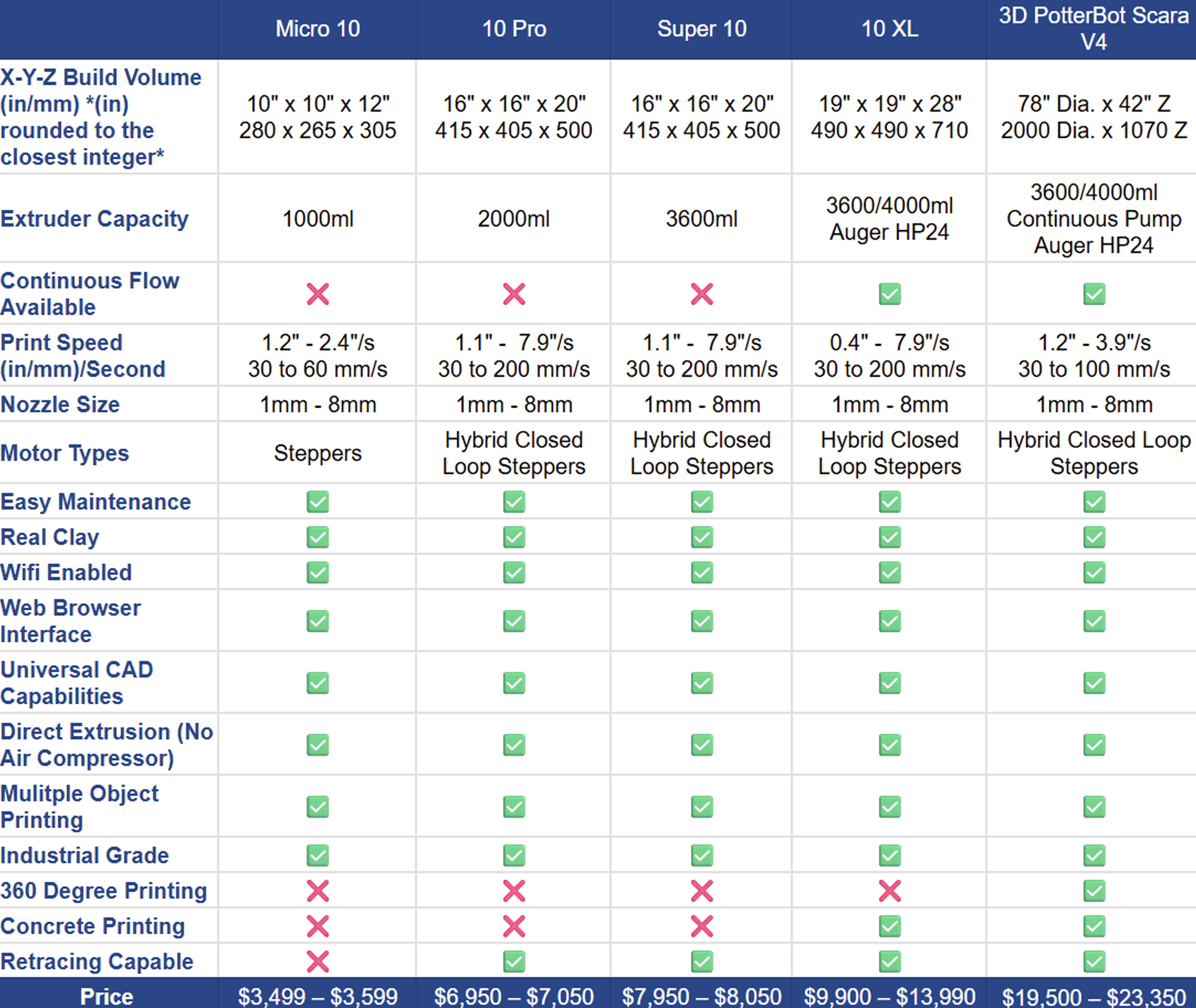Click 10 Pro Retracing Capable green check
This screenshot has height=1008, width=1196.
[514, 961]
